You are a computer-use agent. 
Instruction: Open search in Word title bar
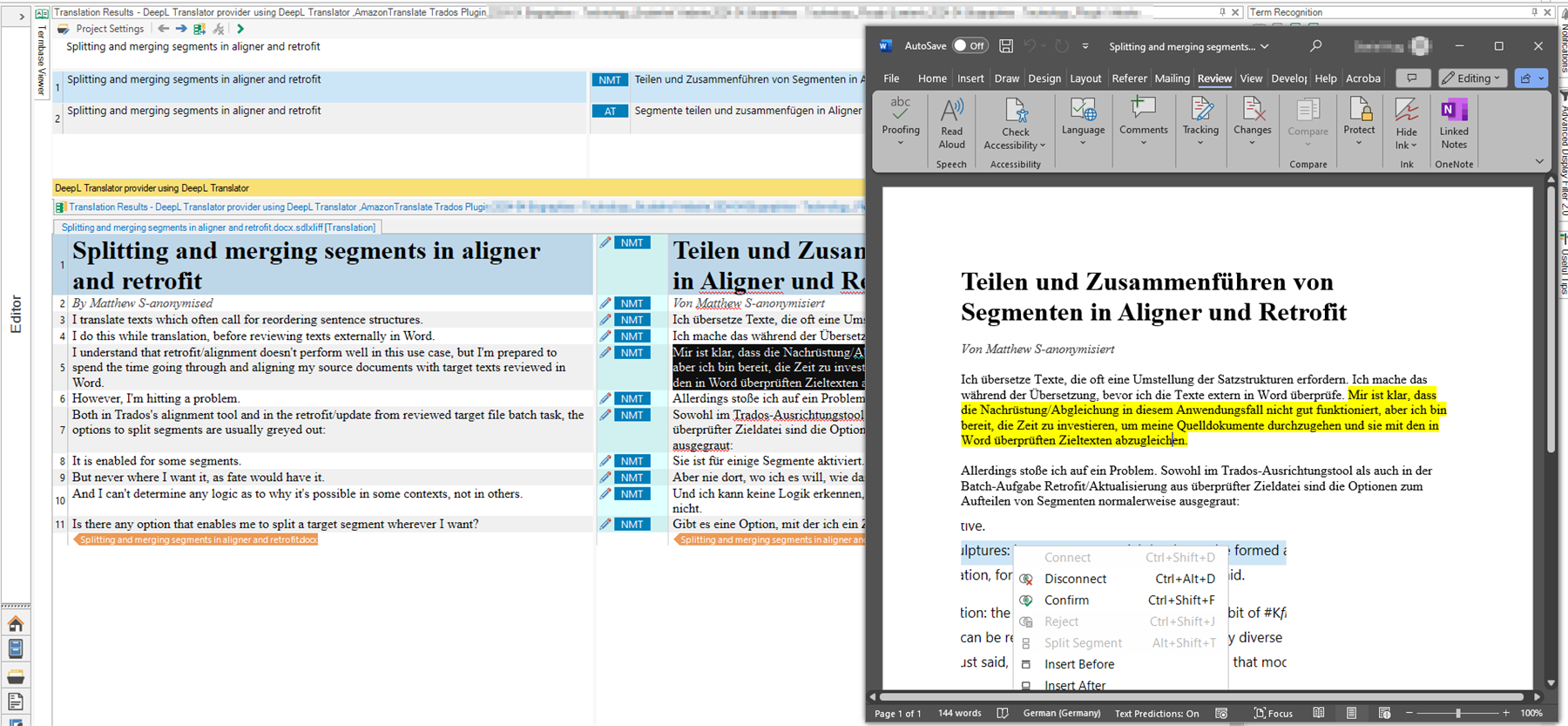(1315, 46)
